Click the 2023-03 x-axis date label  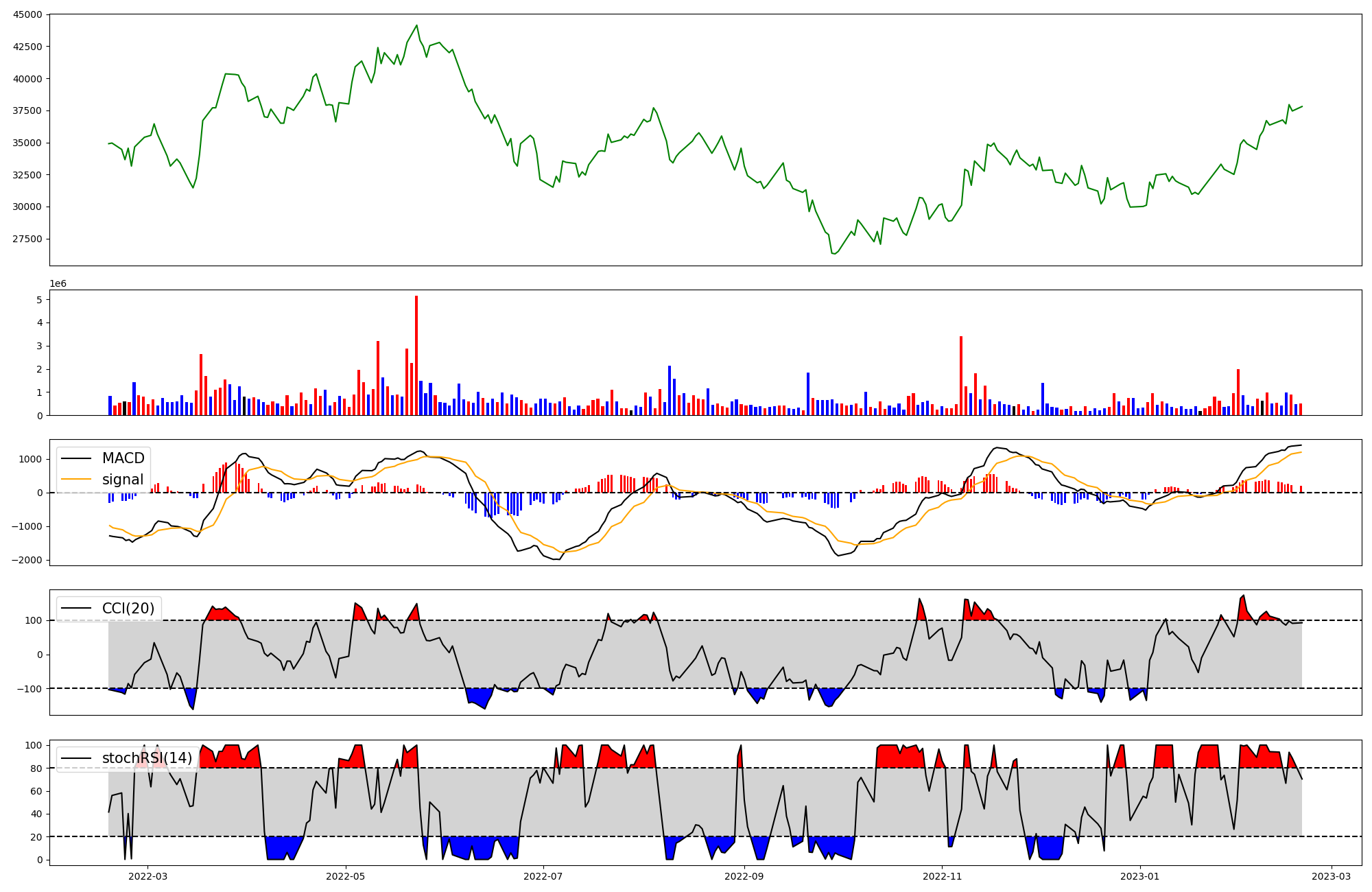1332,876
